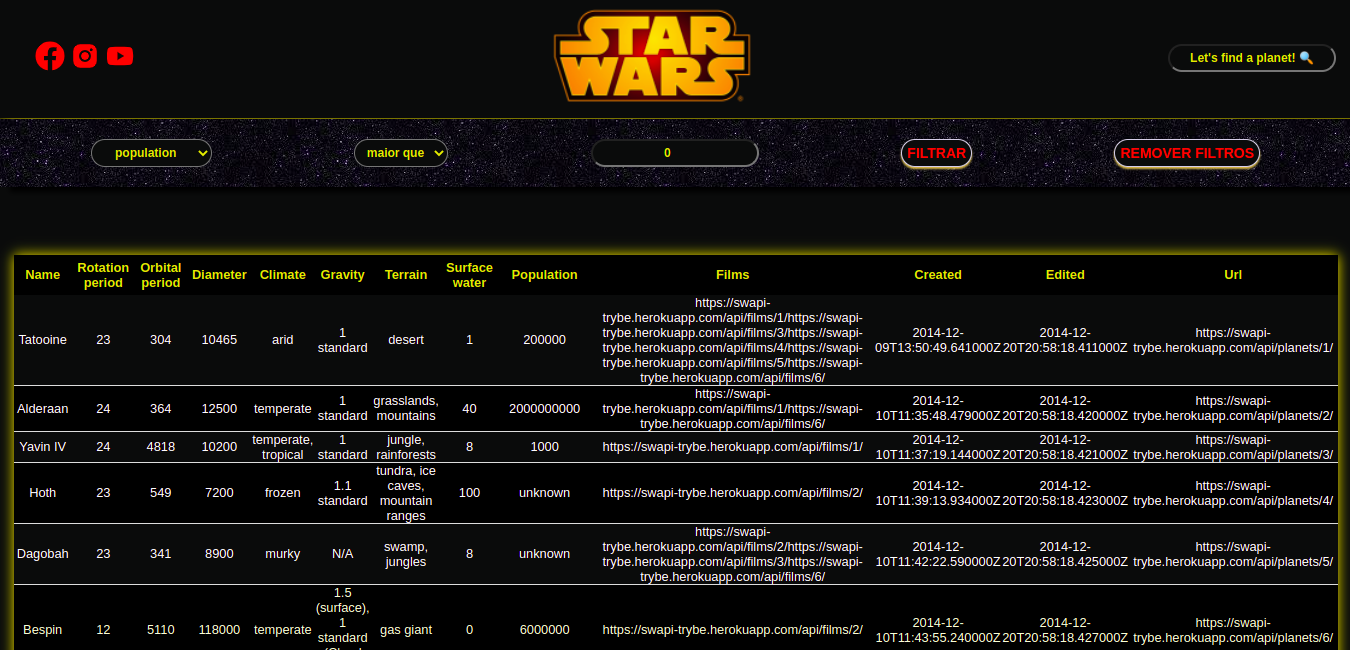Open the YouTube icon link
The image size is (1350, 650).
pyautogui.click(x=120, y=56)
